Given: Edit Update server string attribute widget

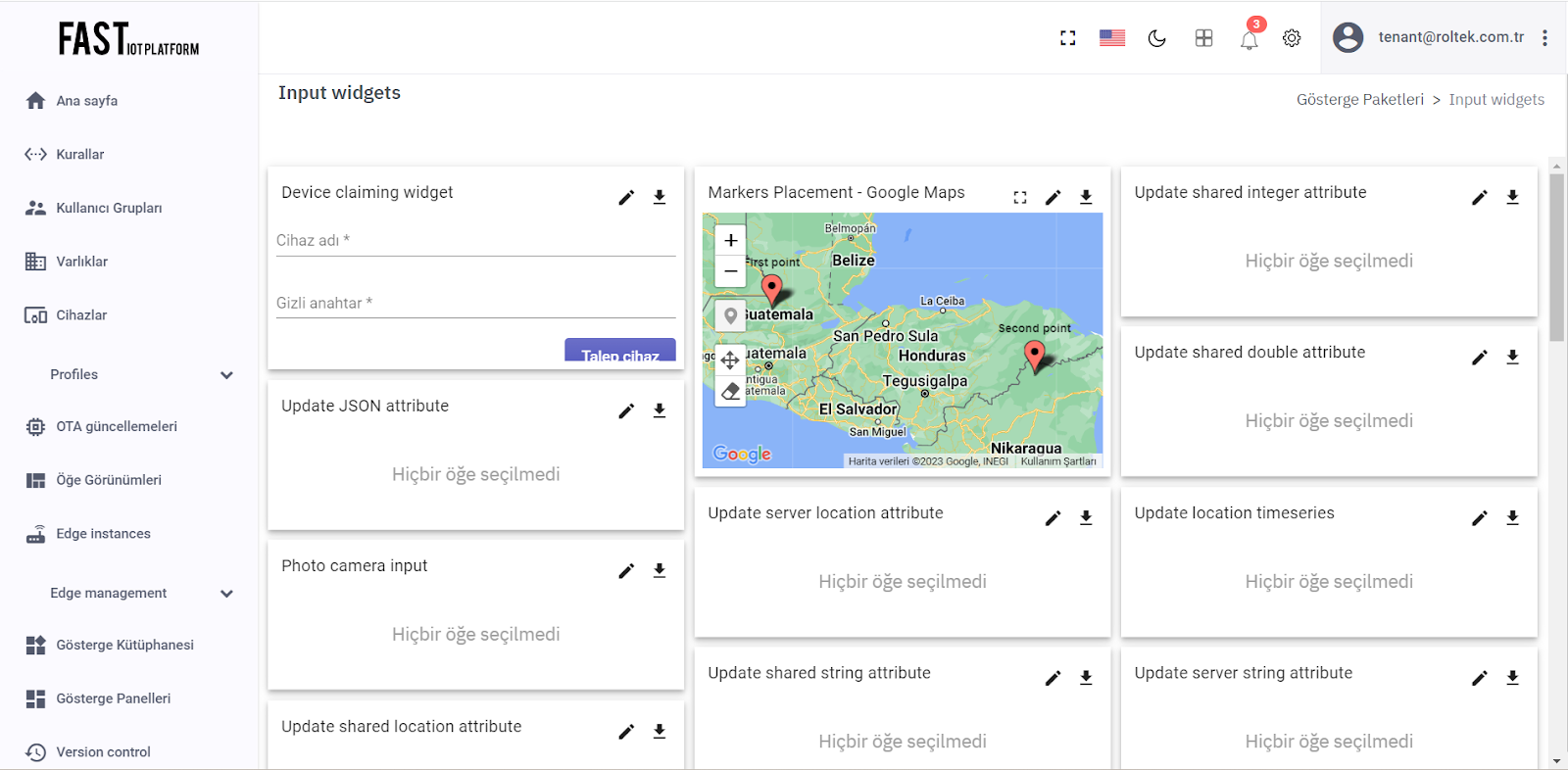Looking at the screenshot, I should coord(1480,678).
